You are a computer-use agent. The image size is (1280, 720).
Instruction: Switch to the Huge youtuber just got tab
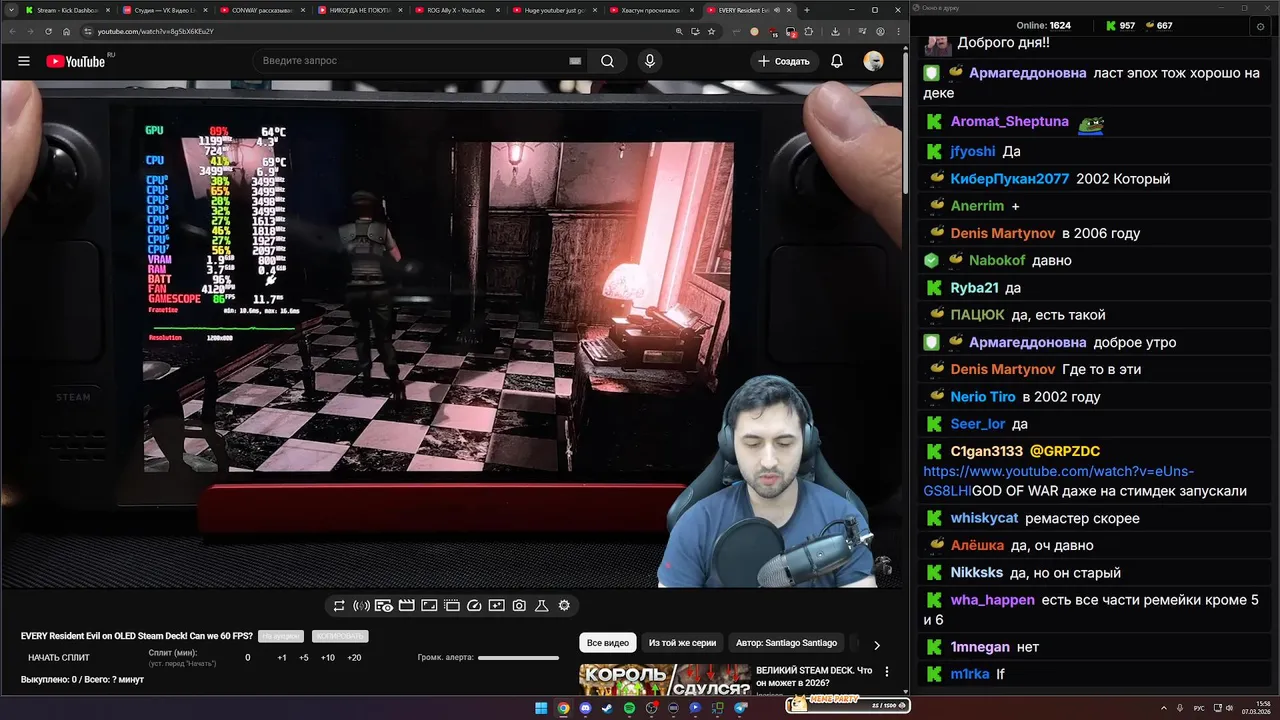553,10
